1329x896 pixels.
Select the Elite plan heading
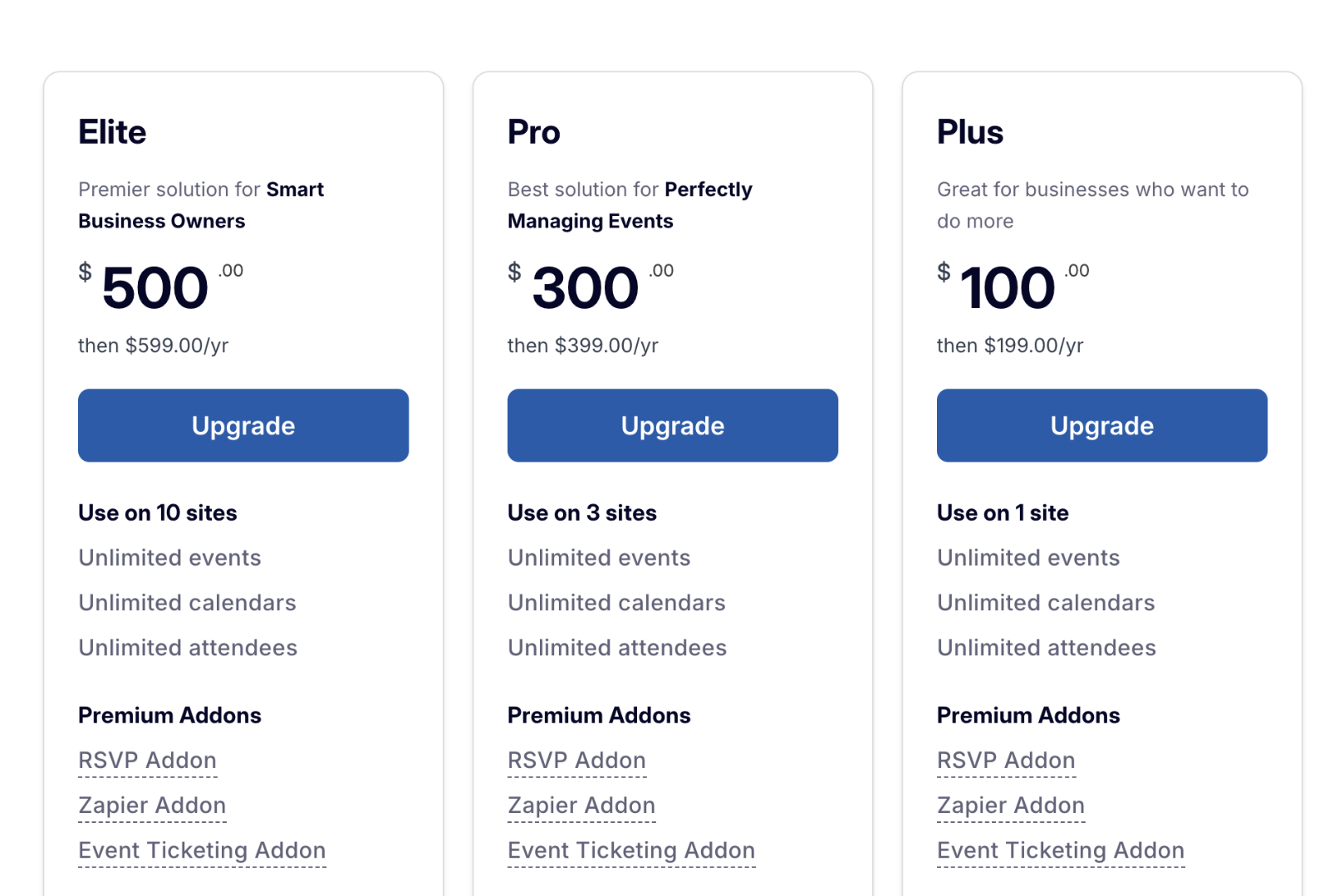click(112, 131)
